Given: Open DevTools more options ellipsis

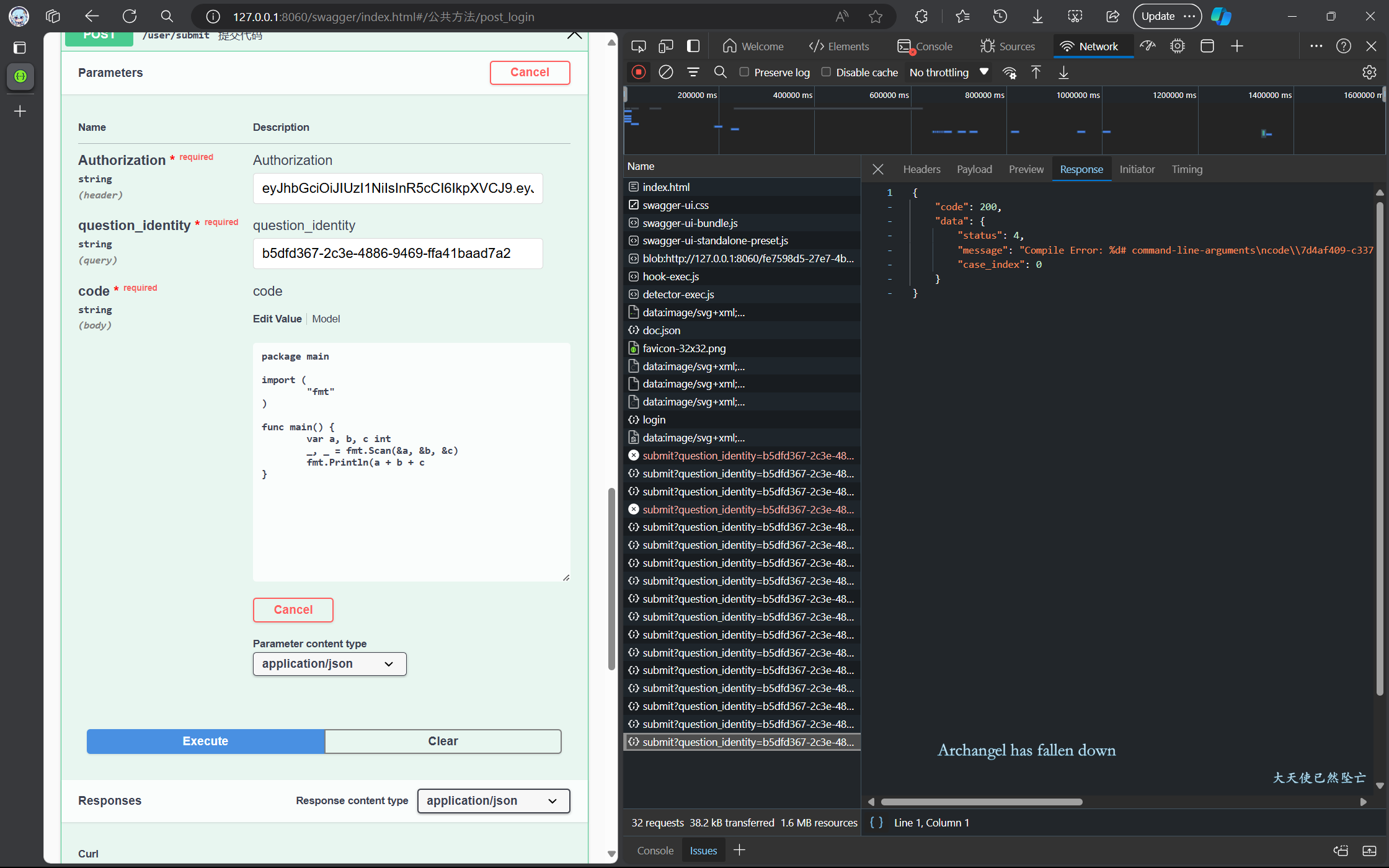Looking at the screenshot, I should [1316, 46].
